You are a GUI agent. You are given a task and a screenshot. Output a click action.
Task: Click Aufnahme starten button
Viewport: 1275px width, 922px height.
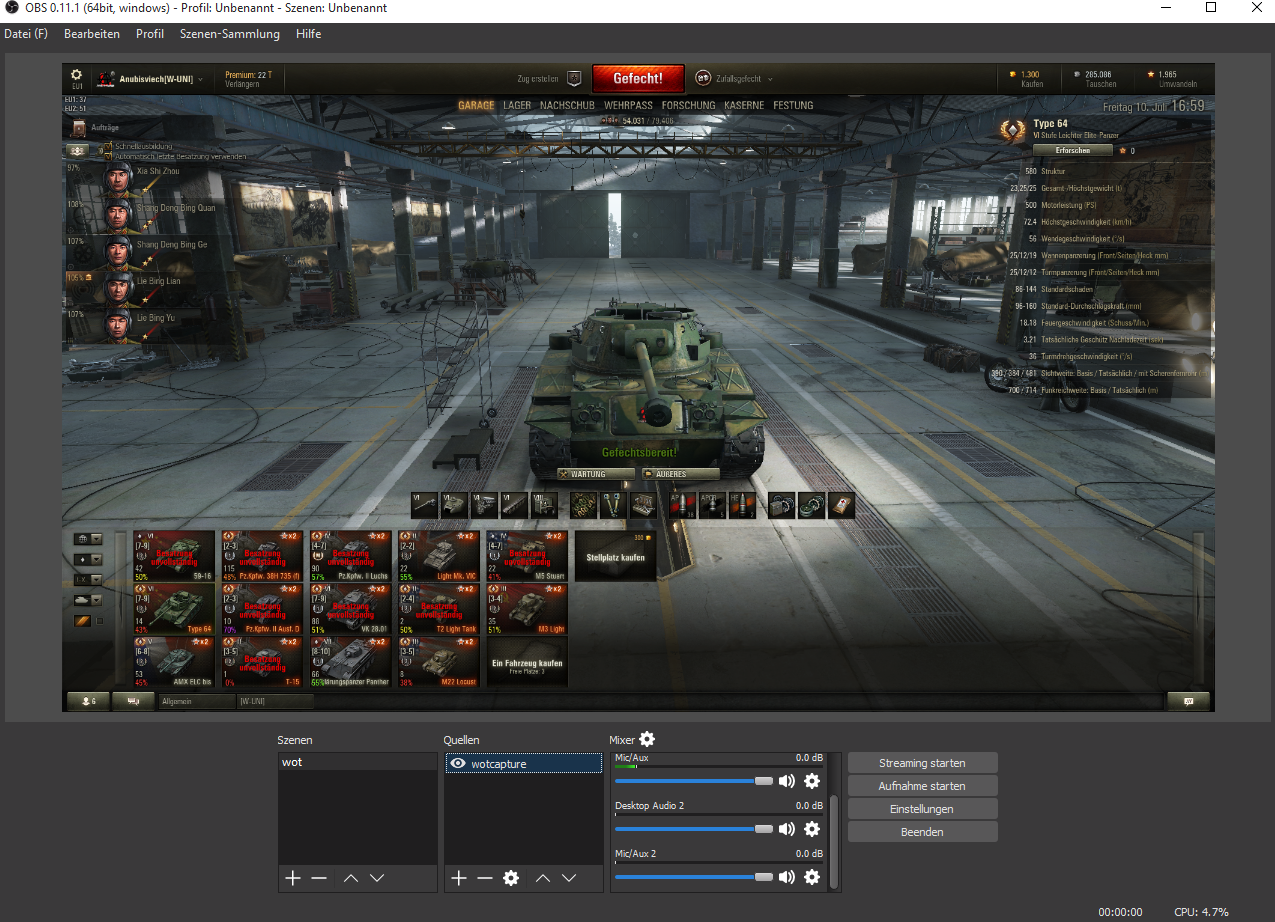point(922,786)
